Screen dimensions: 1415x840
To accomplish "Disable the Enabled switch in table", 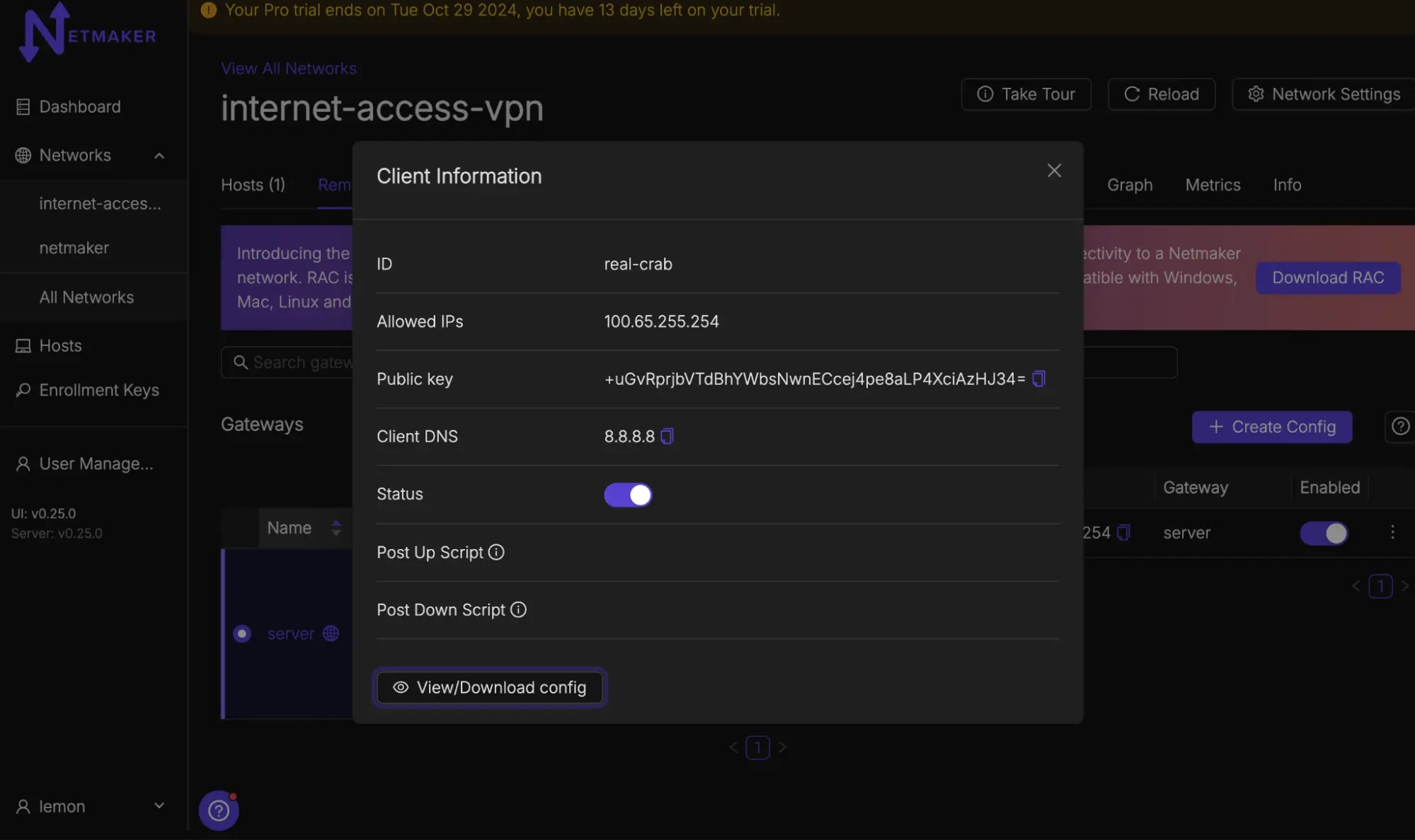I will [x=1323, y=532].
